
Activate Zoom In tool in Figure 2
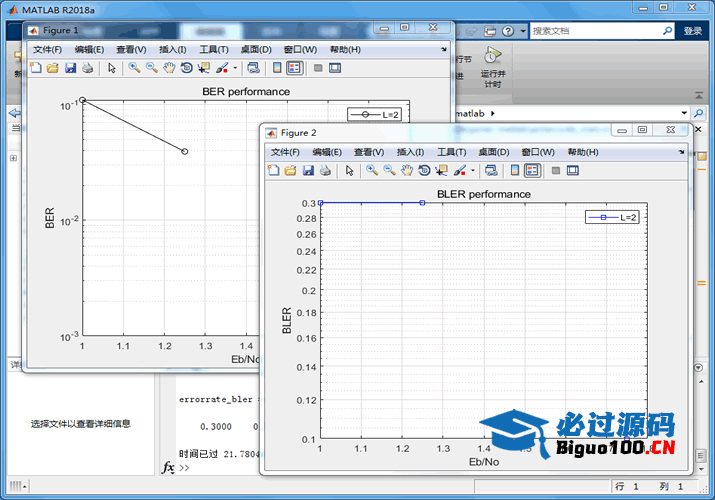(372, 171)
